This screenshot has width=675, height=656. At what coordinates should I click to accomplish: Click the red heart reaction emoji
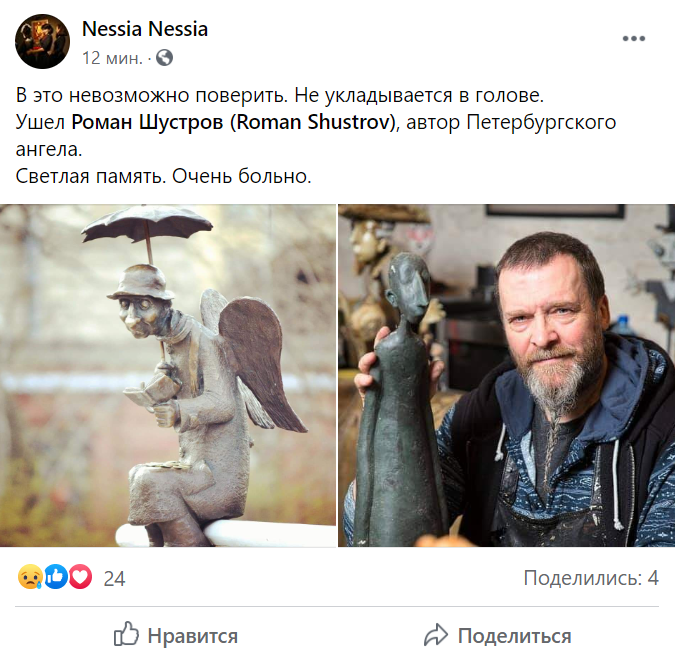click(80, 577)
